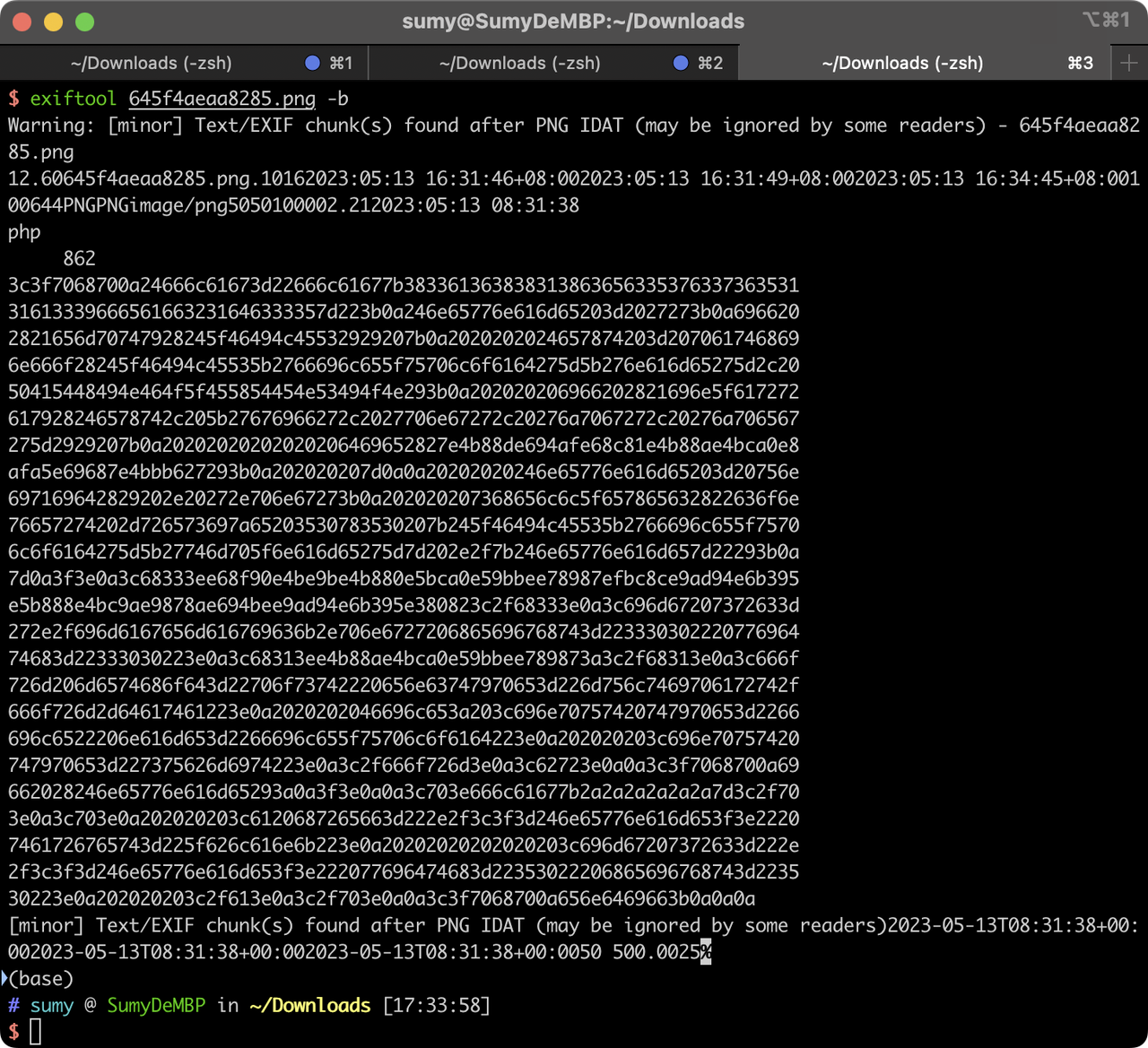
Task: Click the ⌘2 shortcut badge on second tab
Action: [709, 63]
